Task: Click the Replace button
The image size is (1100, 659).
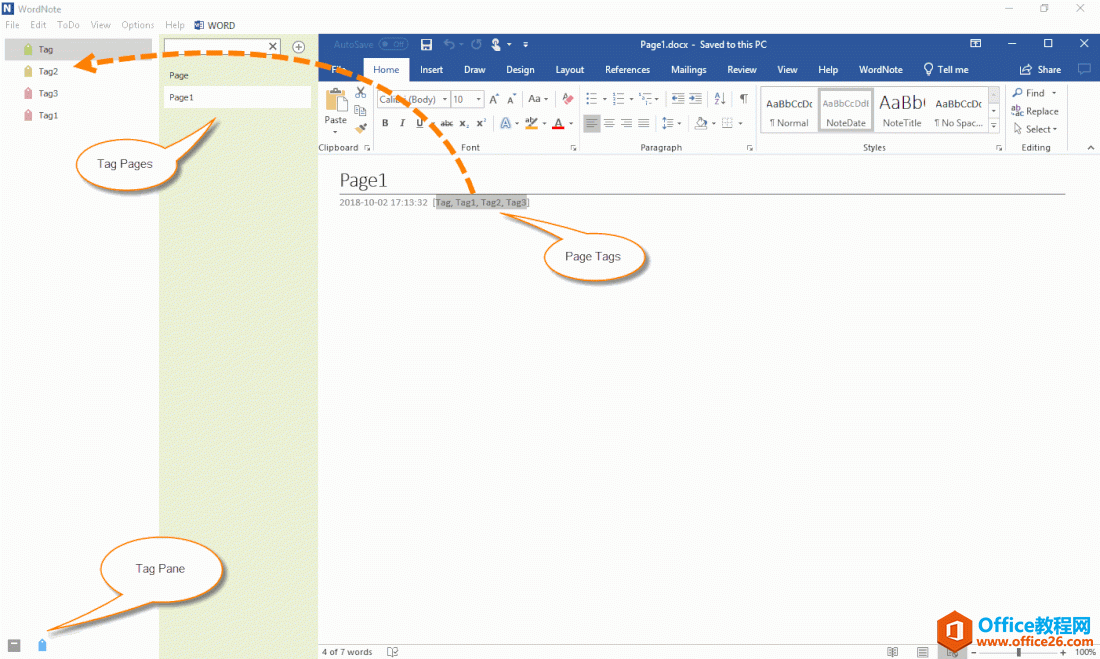Action: 1035,111
